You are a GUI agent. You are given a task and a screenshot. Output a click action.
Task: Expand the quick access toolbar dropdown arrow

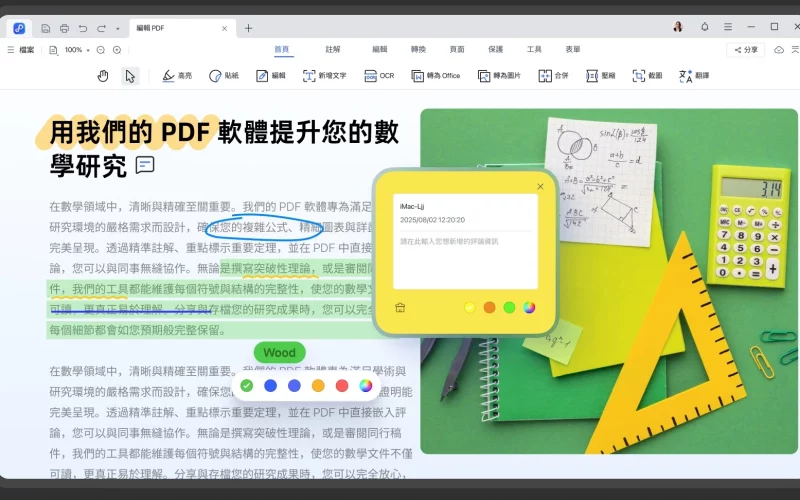coord(117,28)
